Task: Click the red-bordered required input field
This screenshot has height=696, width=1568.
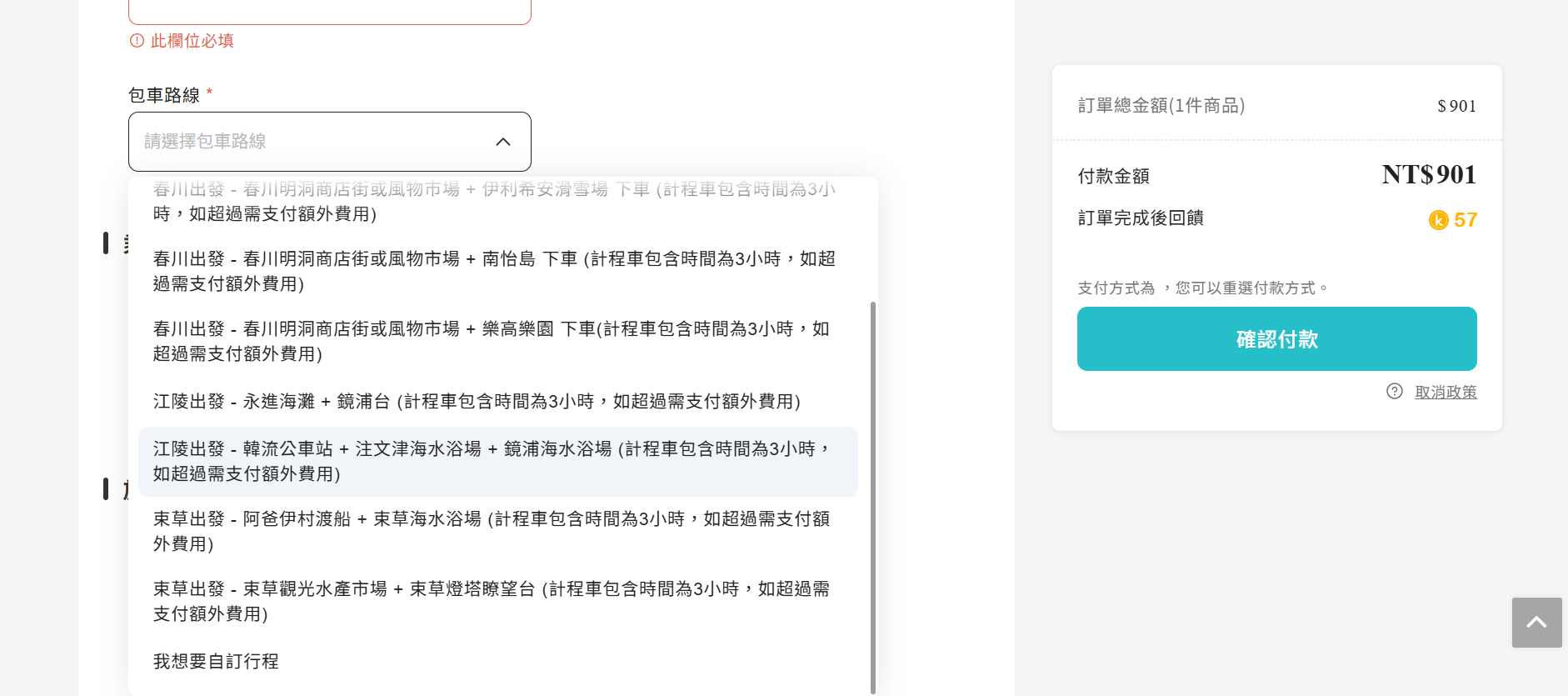Action: click(x=330, y=12)
